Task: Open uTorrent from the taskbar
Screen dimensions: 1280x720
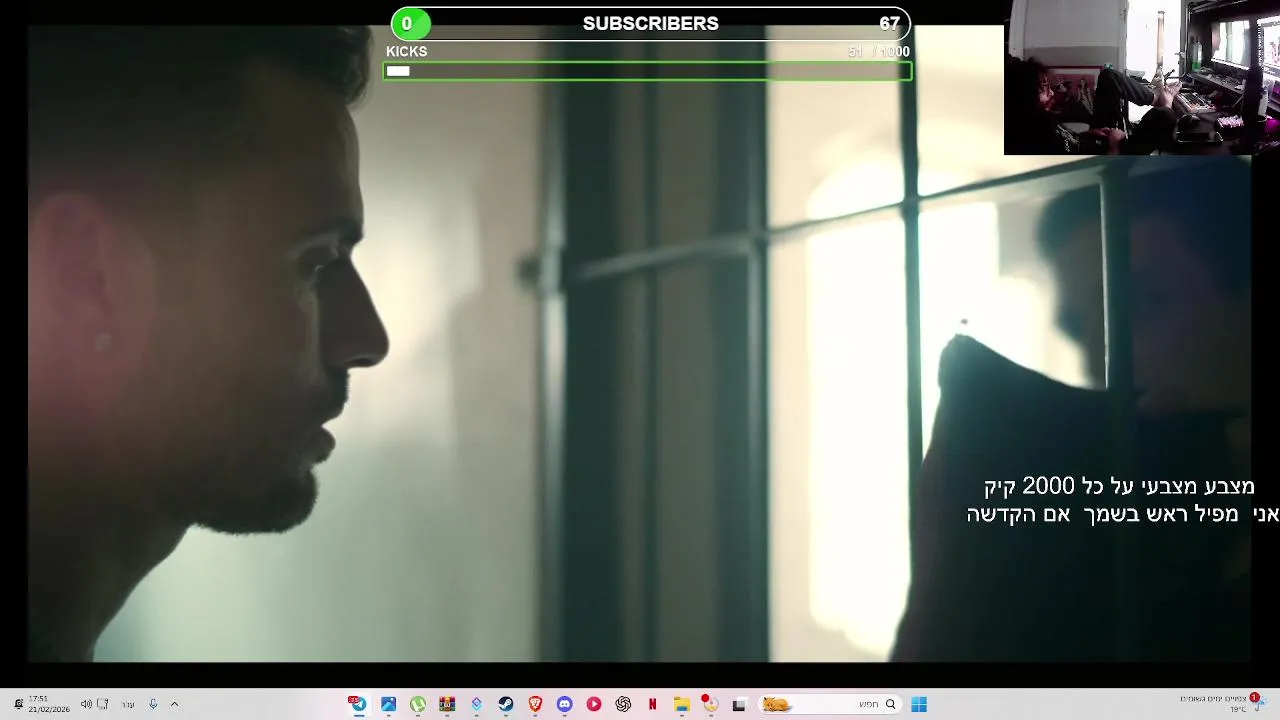Action: [x=418, y=704]
